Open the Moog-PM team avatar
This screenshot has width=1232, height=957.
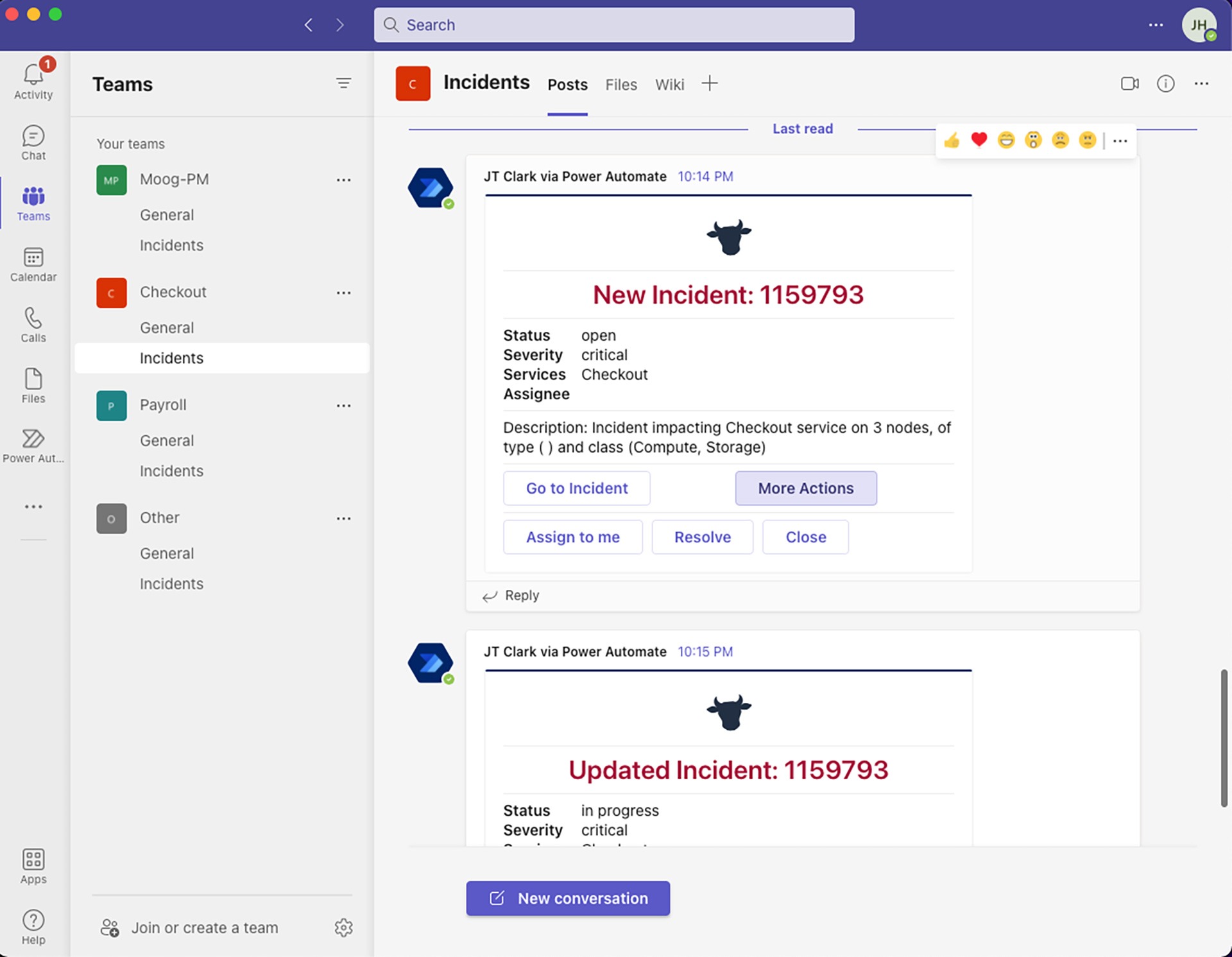tap(112, 180)
